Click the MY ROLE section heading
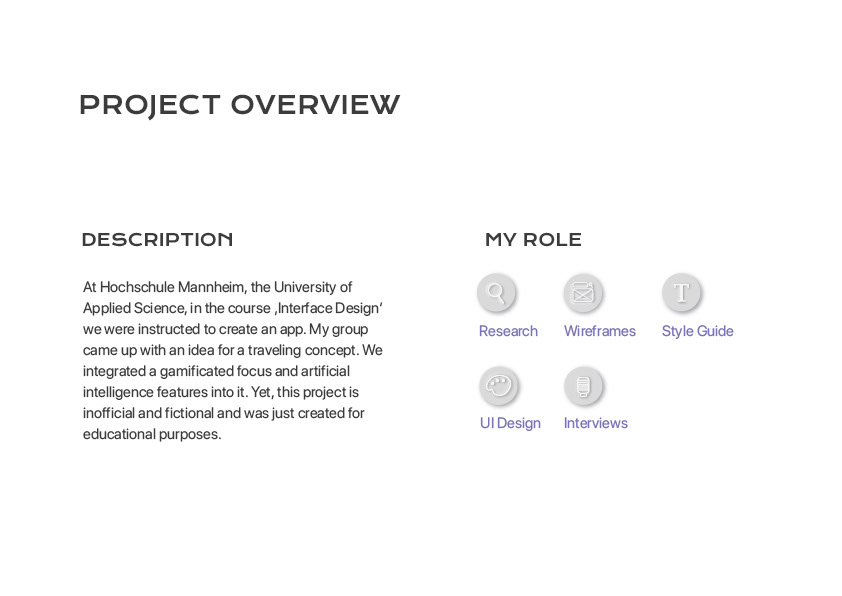This screenshot has height=596, width=842. coord(533,239)
